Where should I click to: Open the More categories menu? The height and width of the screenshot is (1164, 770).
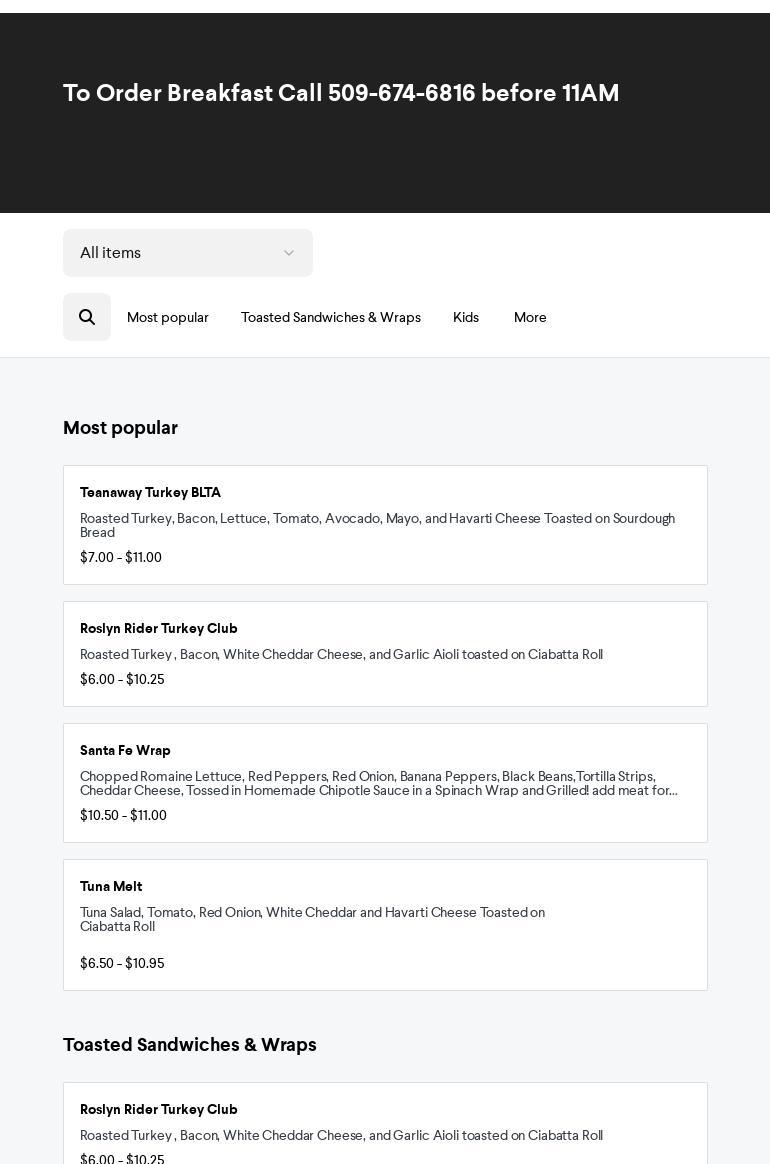[x=530, y=317]
